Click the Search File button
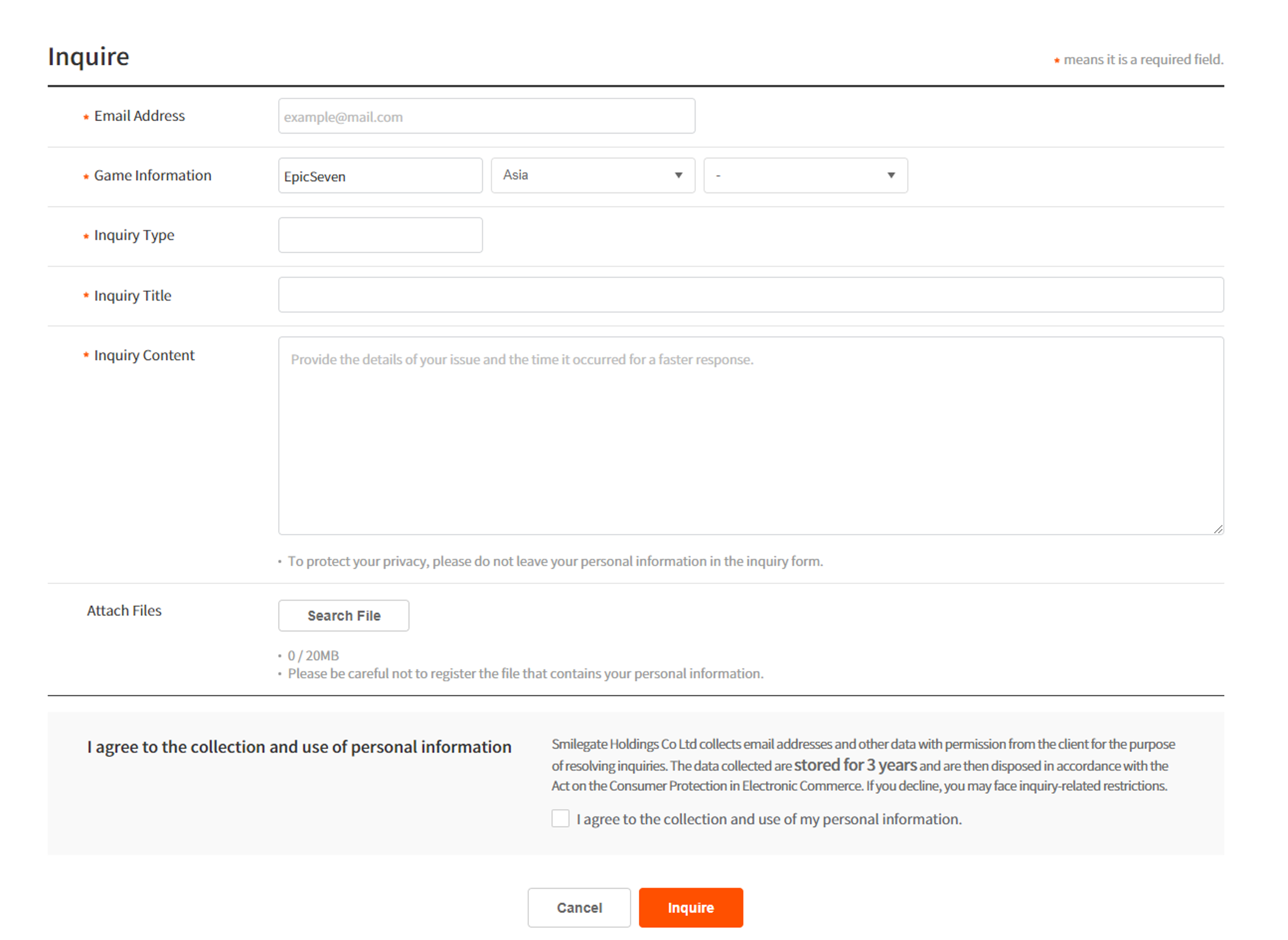This screenshot has width=1288, height=940. click(x=343, y=616)
